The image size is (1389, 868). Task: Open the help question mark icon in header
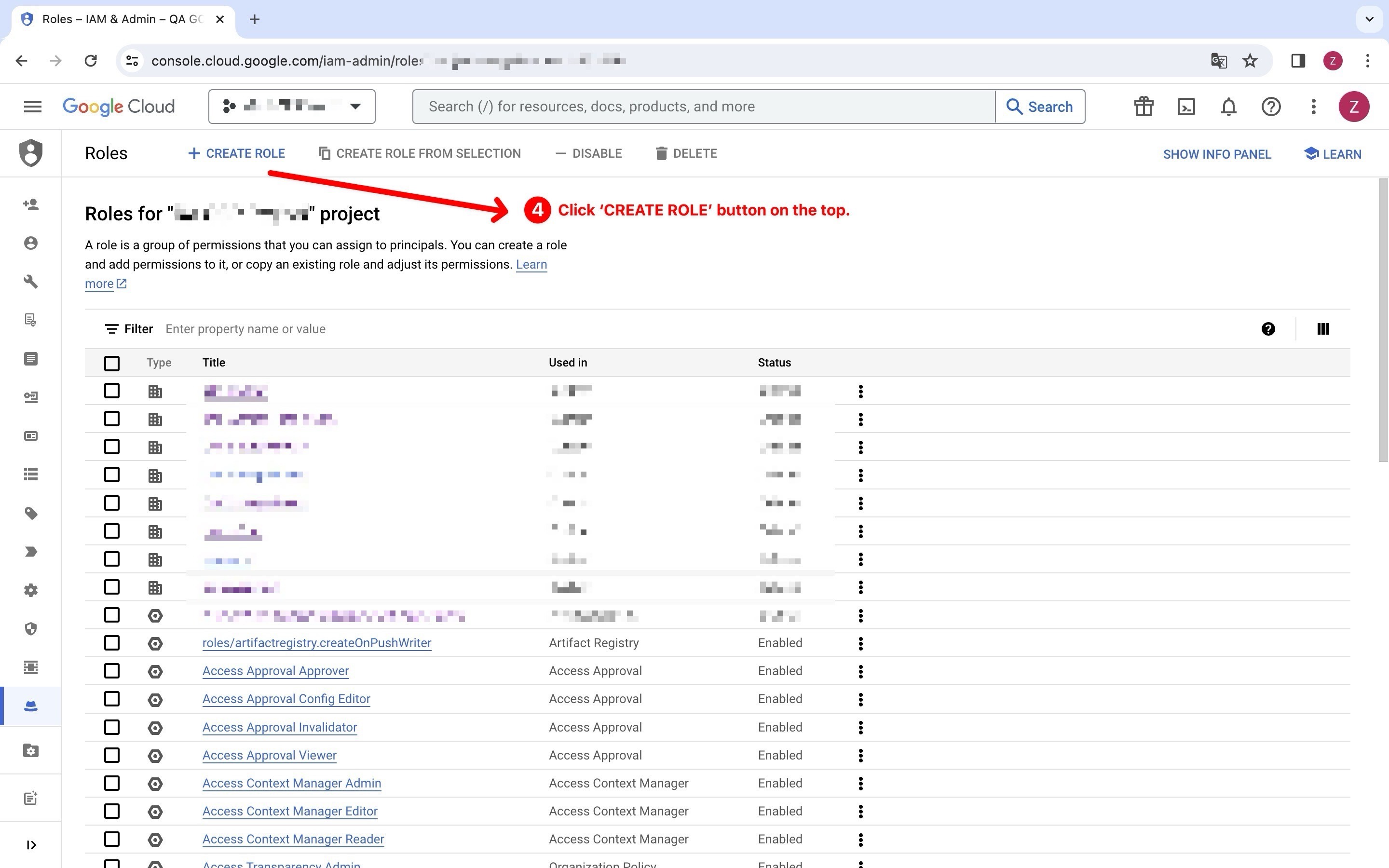click(1271, 106)
